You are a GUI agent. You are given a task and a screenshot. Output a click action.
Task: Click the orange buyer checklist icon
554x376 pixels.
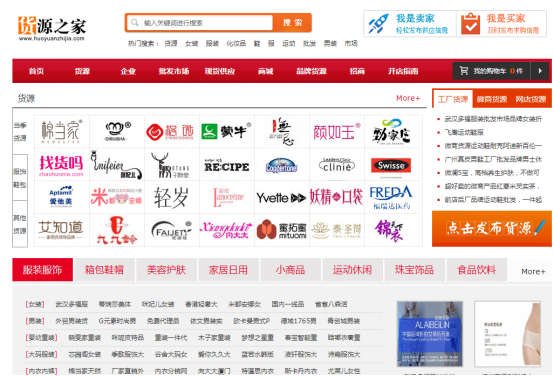pos(470,24)
